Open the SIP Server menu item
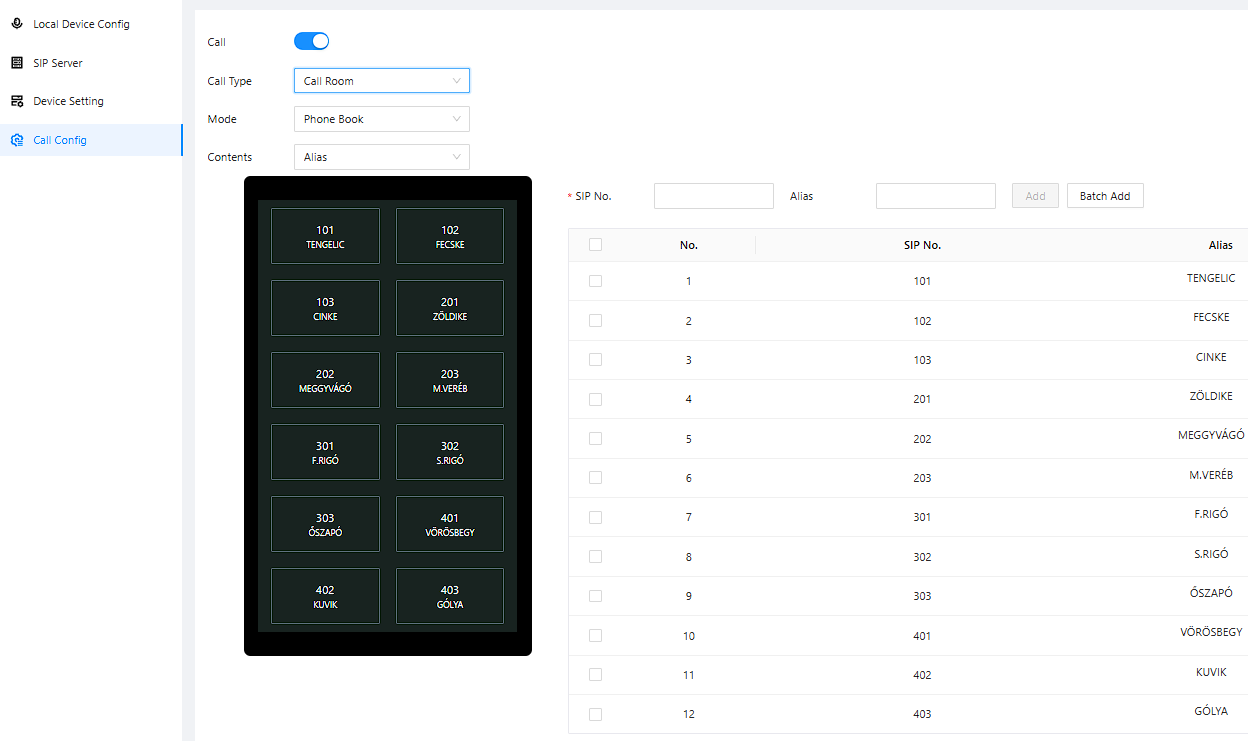 tap(58, 63)
